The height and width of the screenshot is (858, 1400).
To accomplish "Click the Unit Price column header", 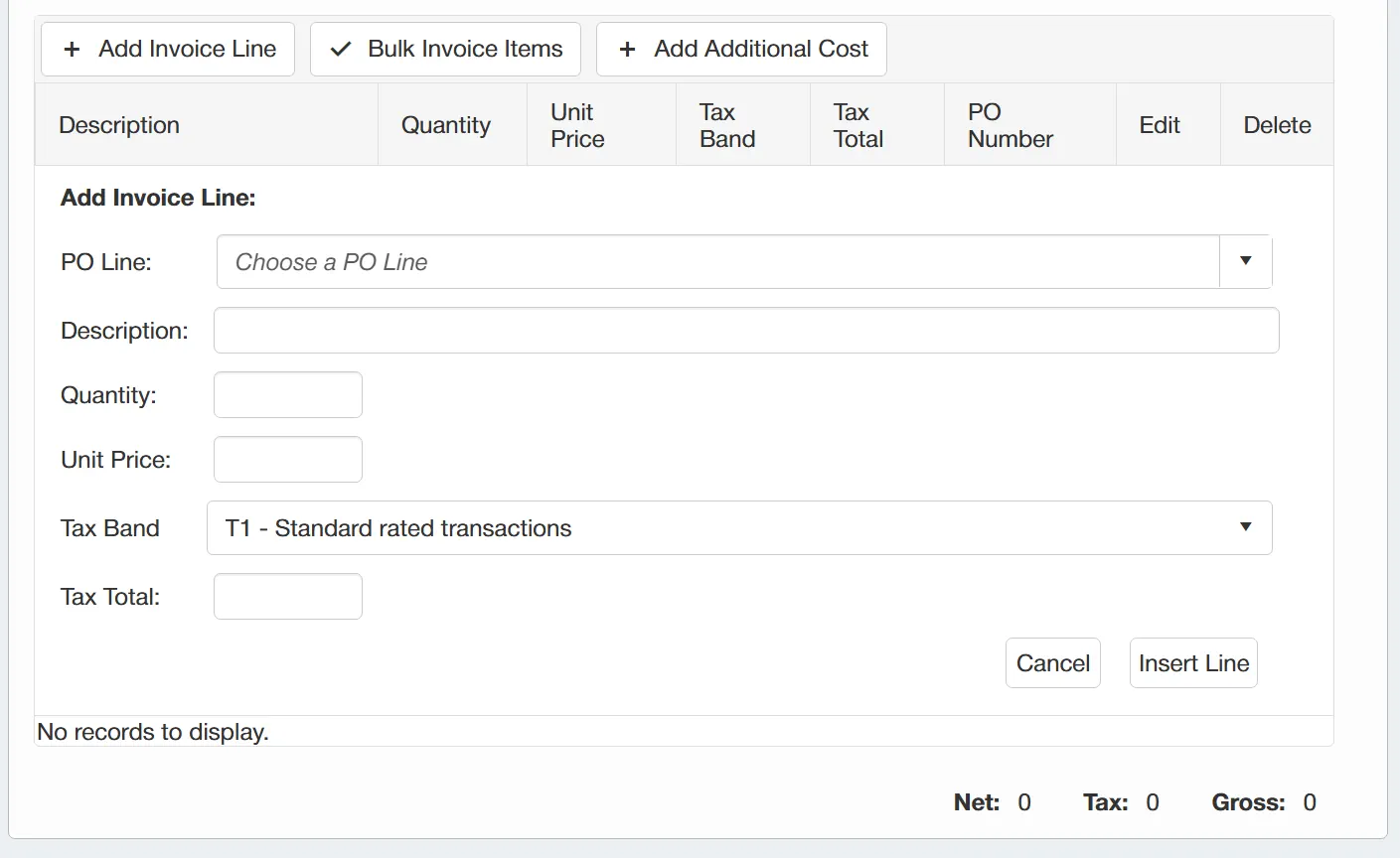I will coord(602,125).
